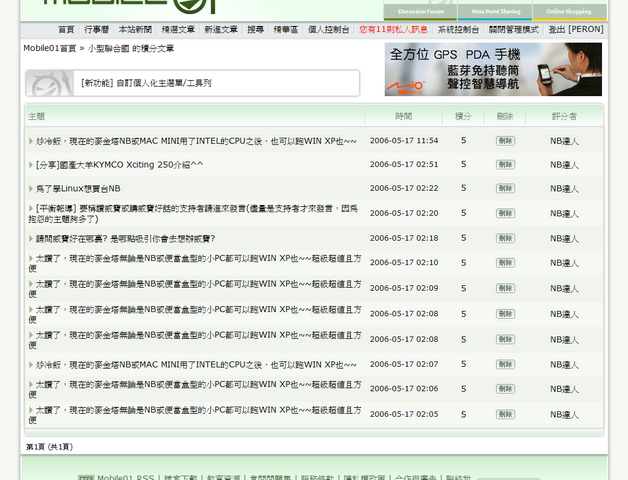The width and height of the screenshot is (628, 480).
Task: Delete the KYMCO Xciting 250 score entry
Action: pyautogui.click(x=505, y=165)
